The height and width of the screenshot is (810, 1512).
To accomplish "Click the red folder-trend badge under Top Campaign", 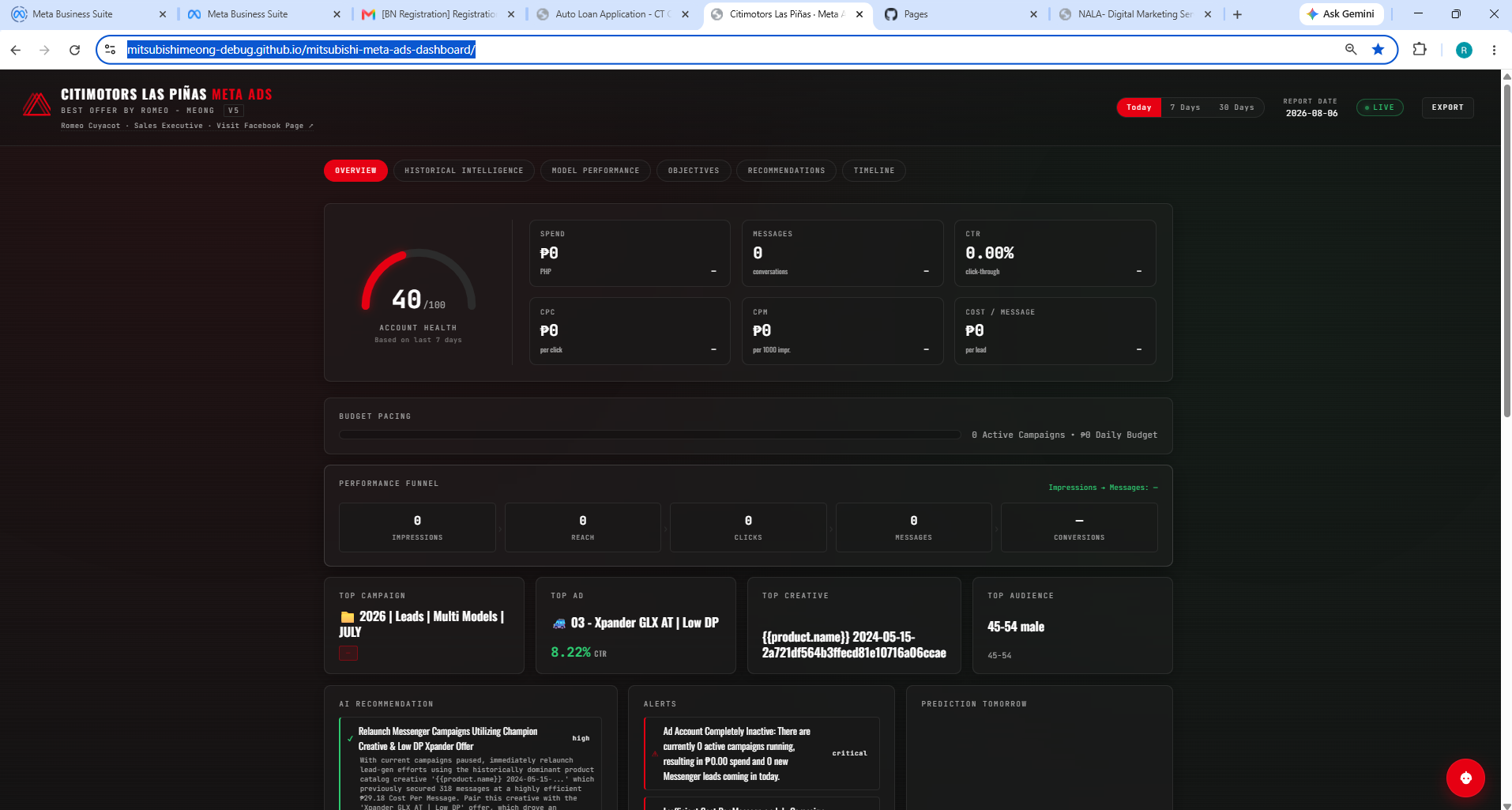I will [x=348, y=653].
